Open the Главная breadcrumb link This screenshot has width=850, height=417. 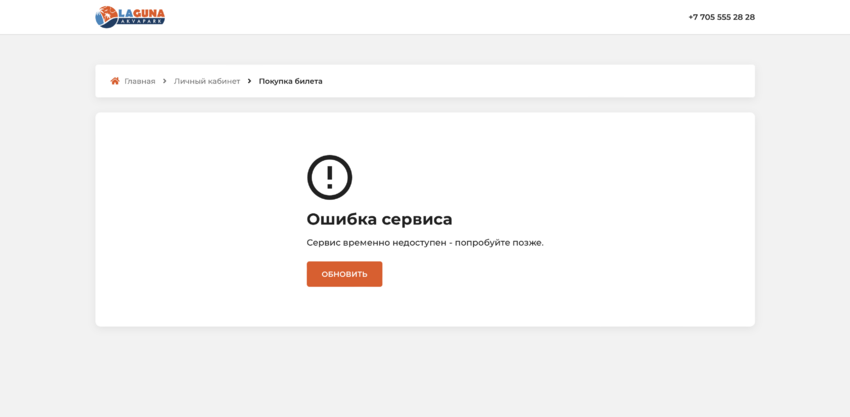coord(140,81)
